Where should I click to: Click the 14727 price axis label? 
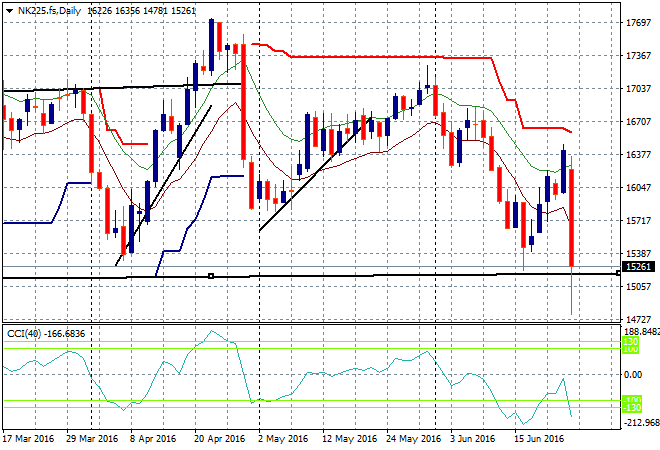click(x=638, y=320)
